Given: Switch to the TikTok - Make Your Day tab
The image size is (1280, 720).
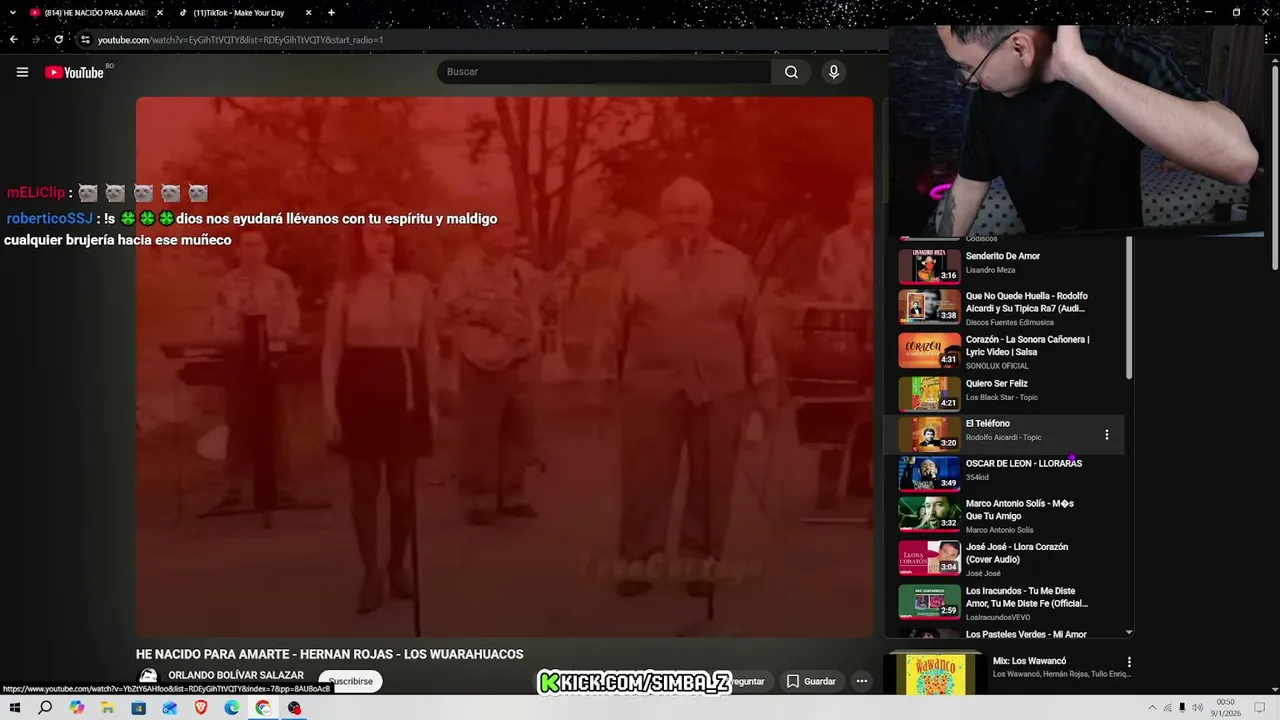Looking at the screenshot, I should (238, 13).
